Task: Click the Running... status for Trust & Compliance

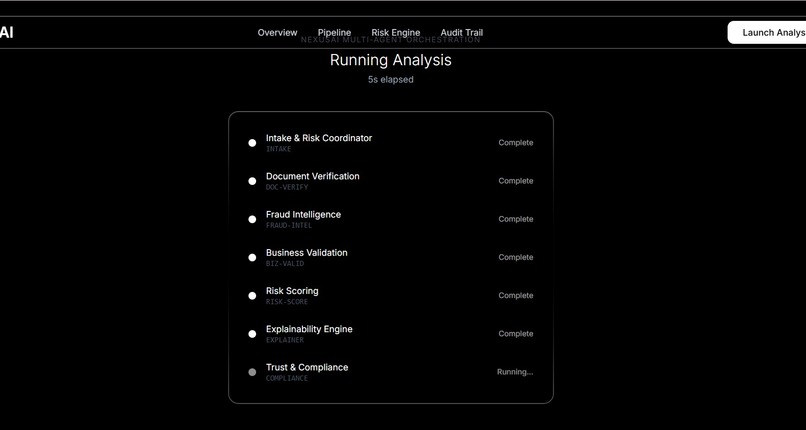Action: coord(515,372)
